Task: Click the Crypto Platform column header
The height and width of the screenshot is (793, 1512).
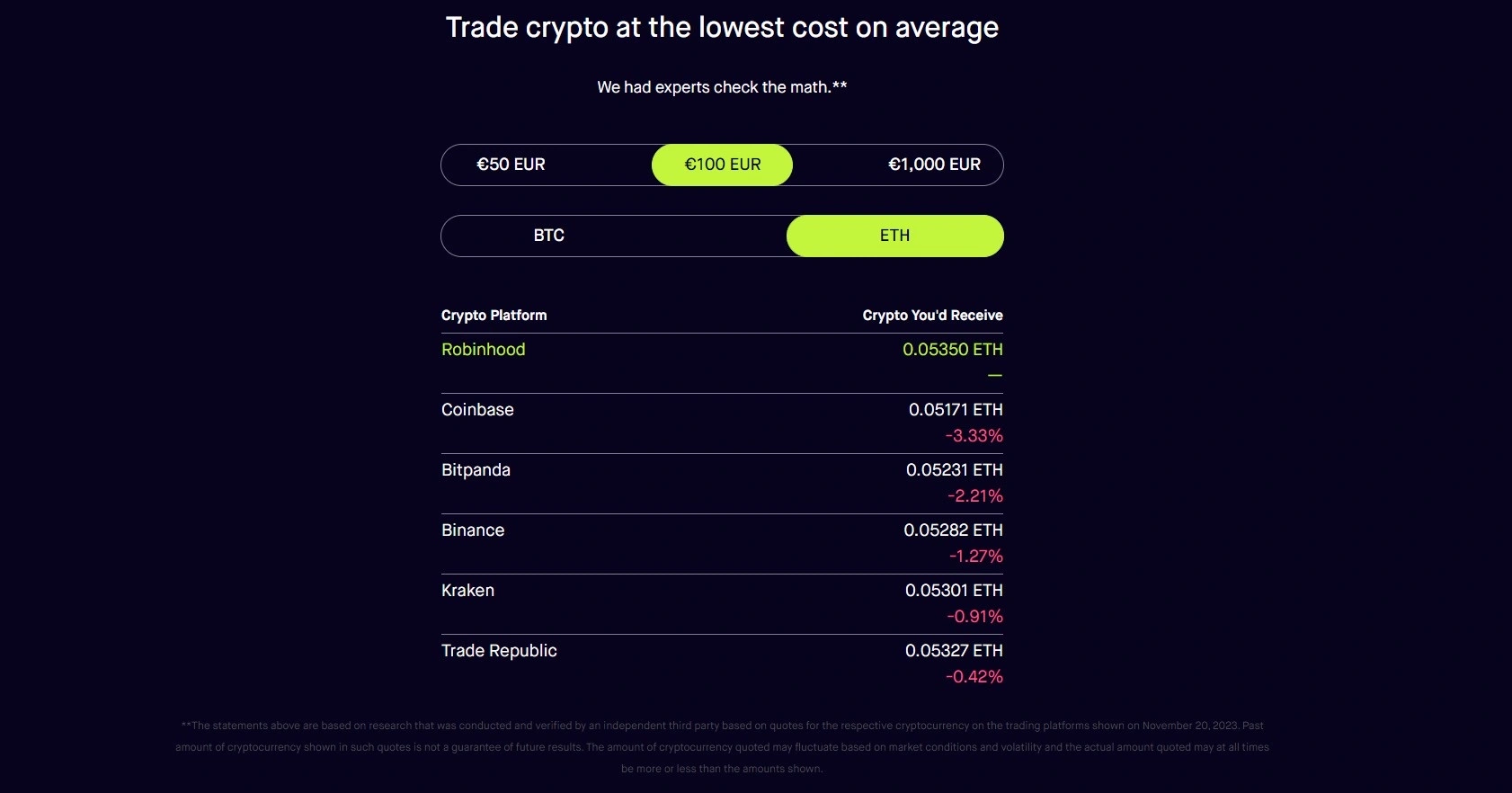Action: click(494, 316)
